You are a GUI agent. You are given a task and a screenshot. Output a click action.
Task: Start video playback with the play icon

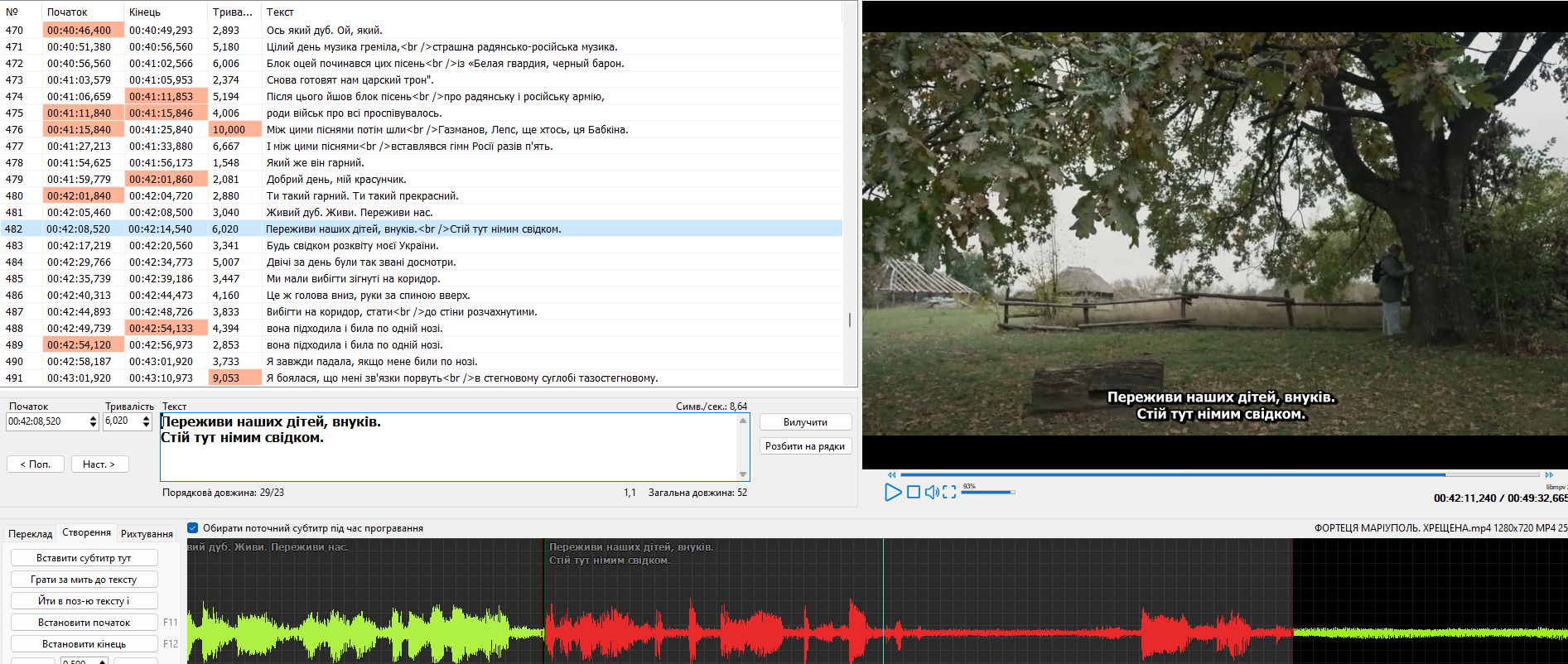pyautogui.click(x=892, y=492)
